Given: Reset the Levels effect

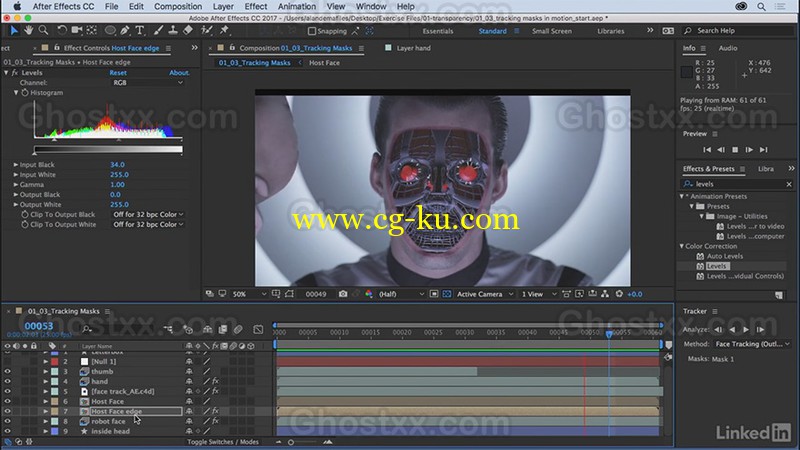Looking at the screenshot, I should coord(118,73).
